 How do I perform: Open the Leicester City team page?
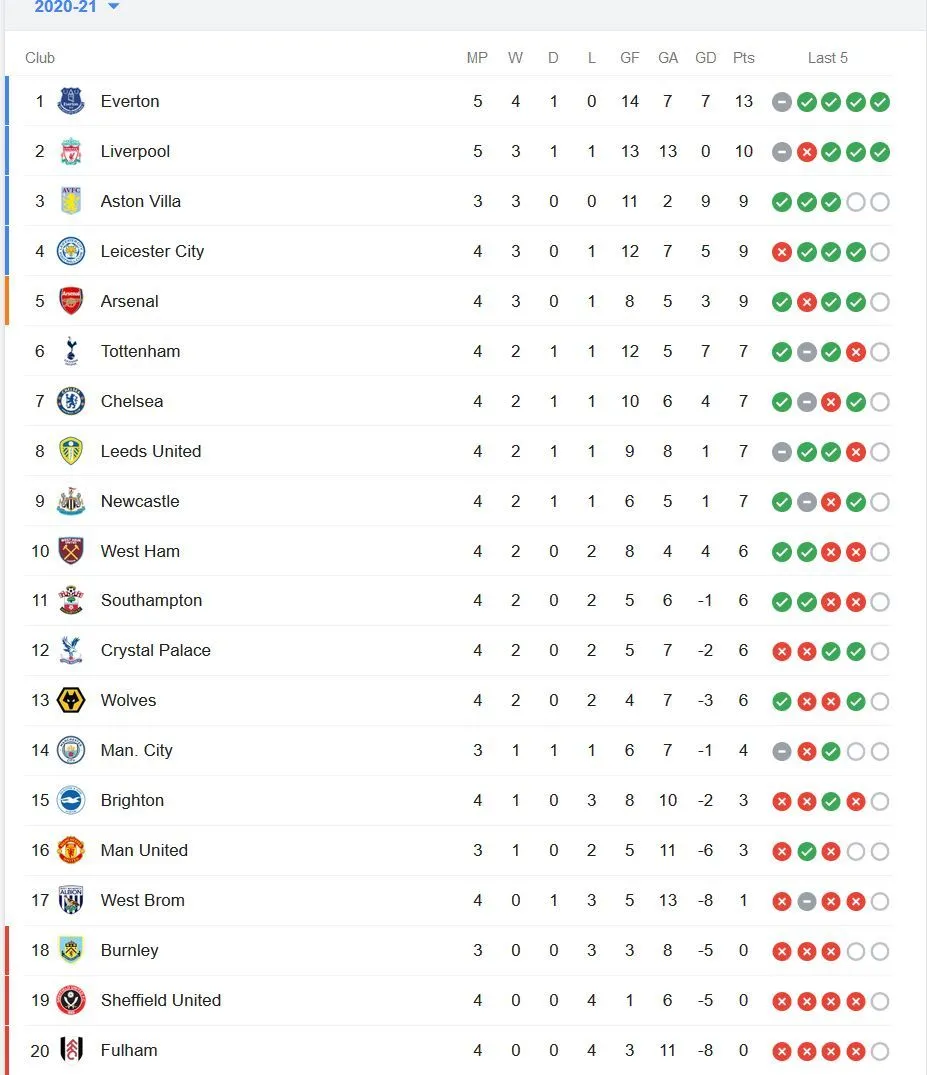pyautogui.click(x=152, y=251)
